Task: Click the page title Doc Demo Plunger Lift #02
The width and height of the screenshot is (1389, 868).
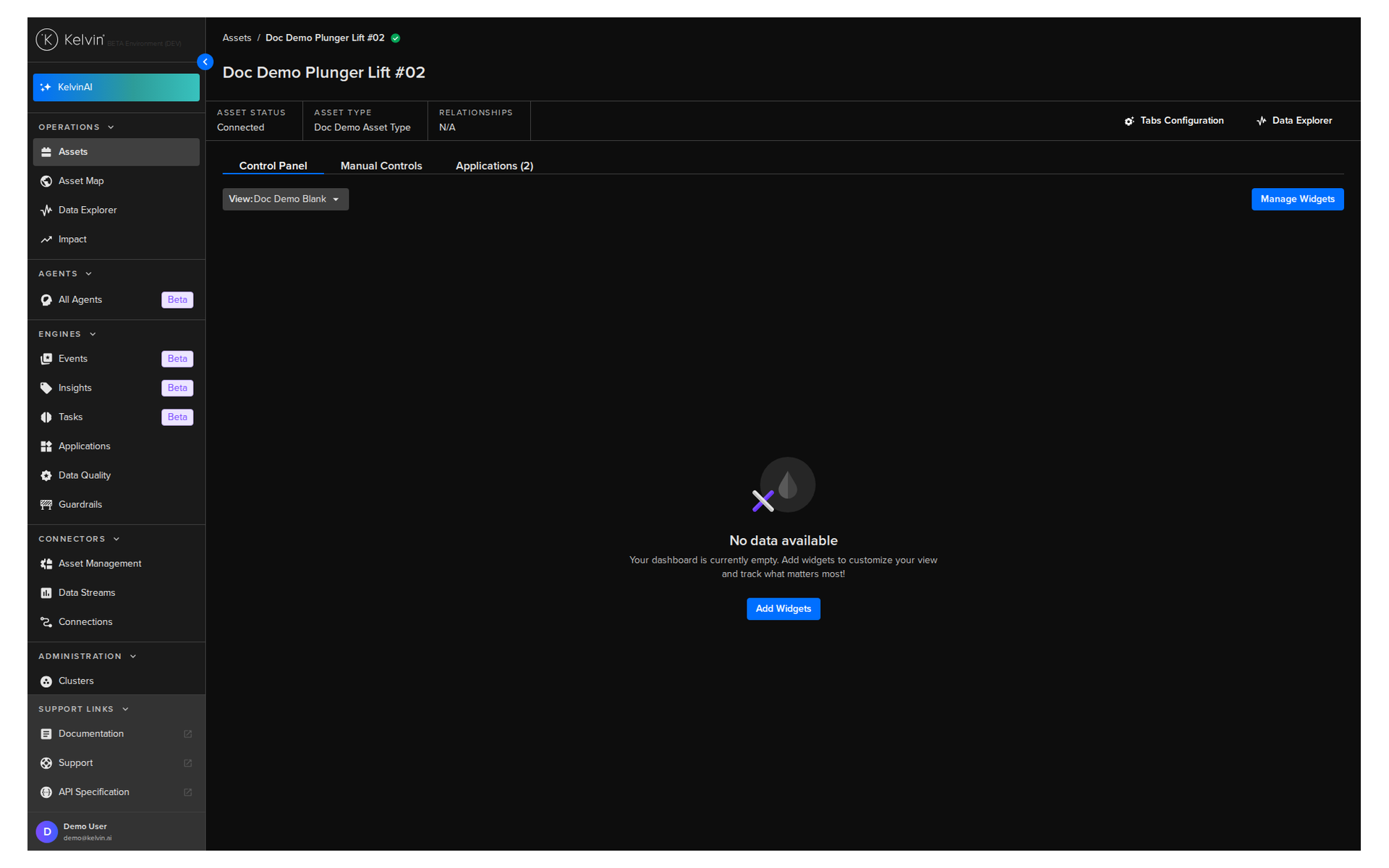Action: (x=324, y=73)
